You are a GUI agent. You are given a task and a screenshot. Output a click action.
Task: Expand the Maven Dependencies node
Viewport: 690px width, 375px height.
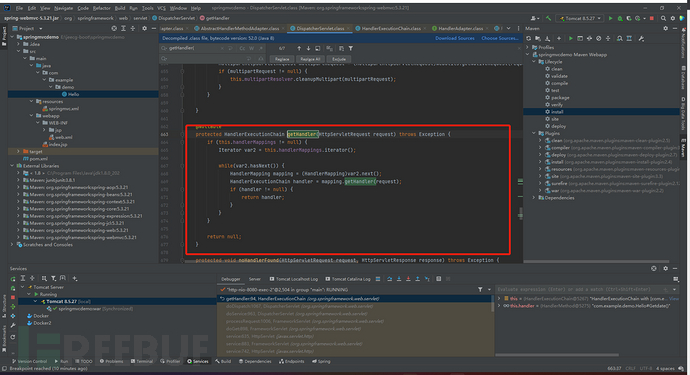534,198
